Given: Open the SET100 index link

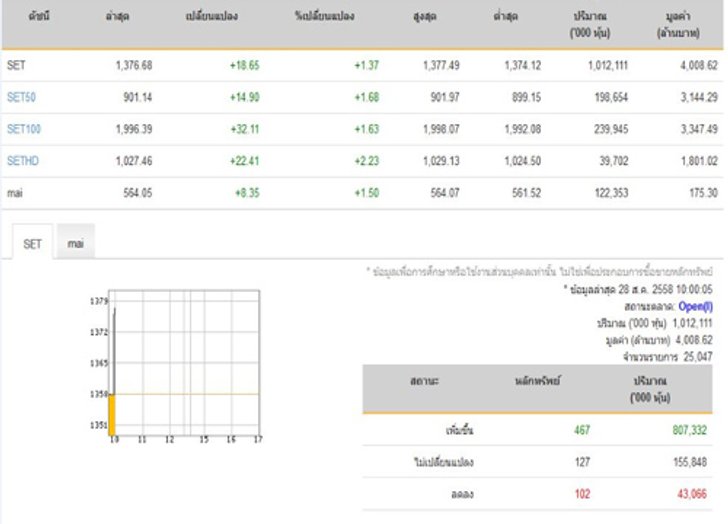Looking at the screenshot, I should (x=24, y=129).
